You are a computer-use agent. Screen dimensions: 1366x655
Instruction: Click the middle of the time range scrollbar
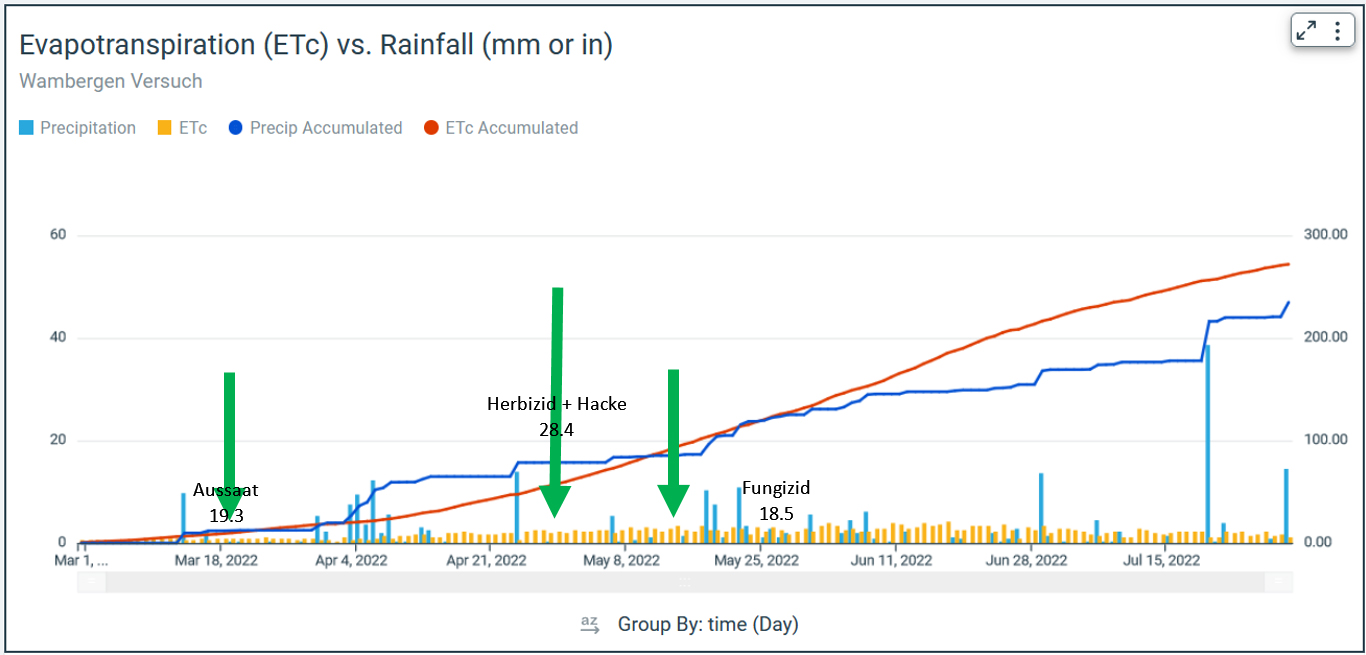click(685, 581)
